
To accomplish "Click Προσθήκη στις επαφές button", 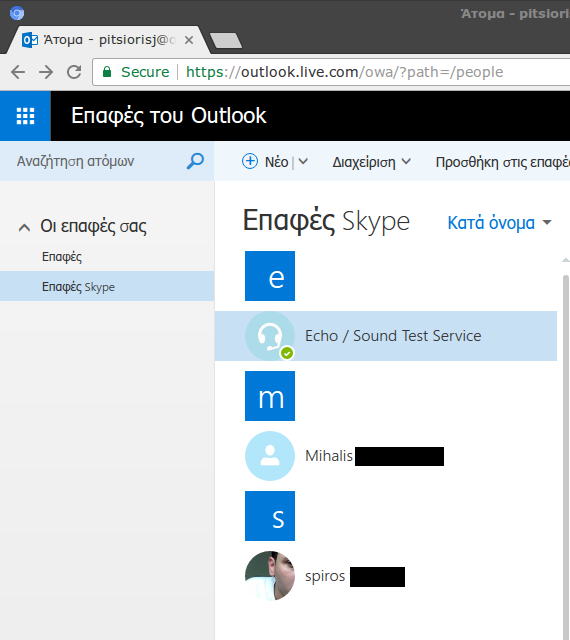I will (503, 162).
